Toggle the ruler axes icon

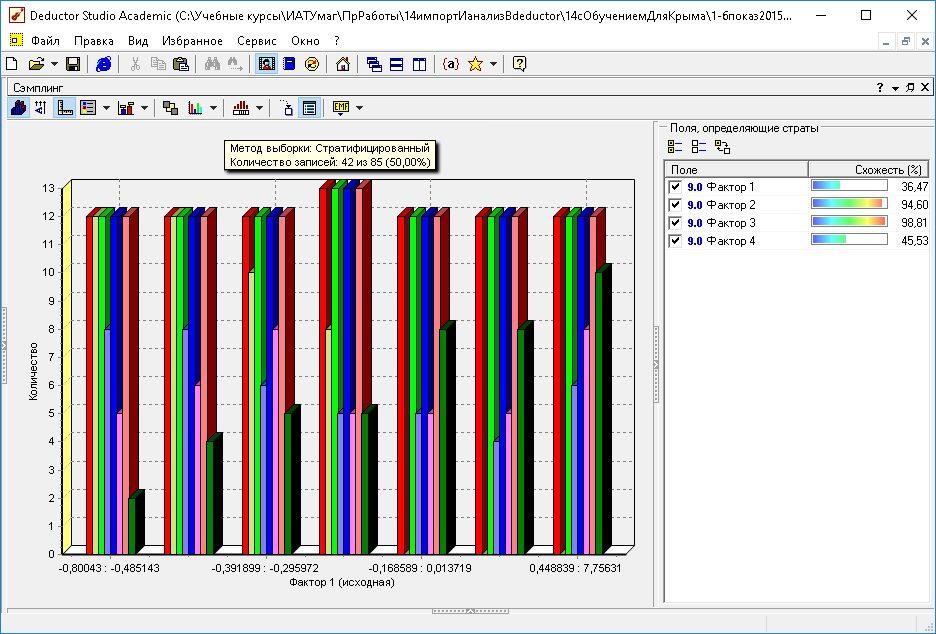pos(64,108)
